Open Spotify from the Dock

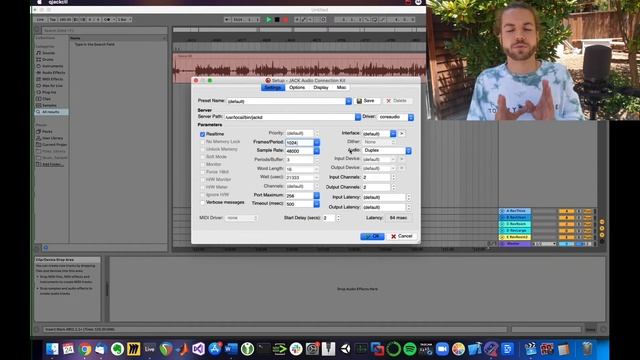click(x=410, y=349)
